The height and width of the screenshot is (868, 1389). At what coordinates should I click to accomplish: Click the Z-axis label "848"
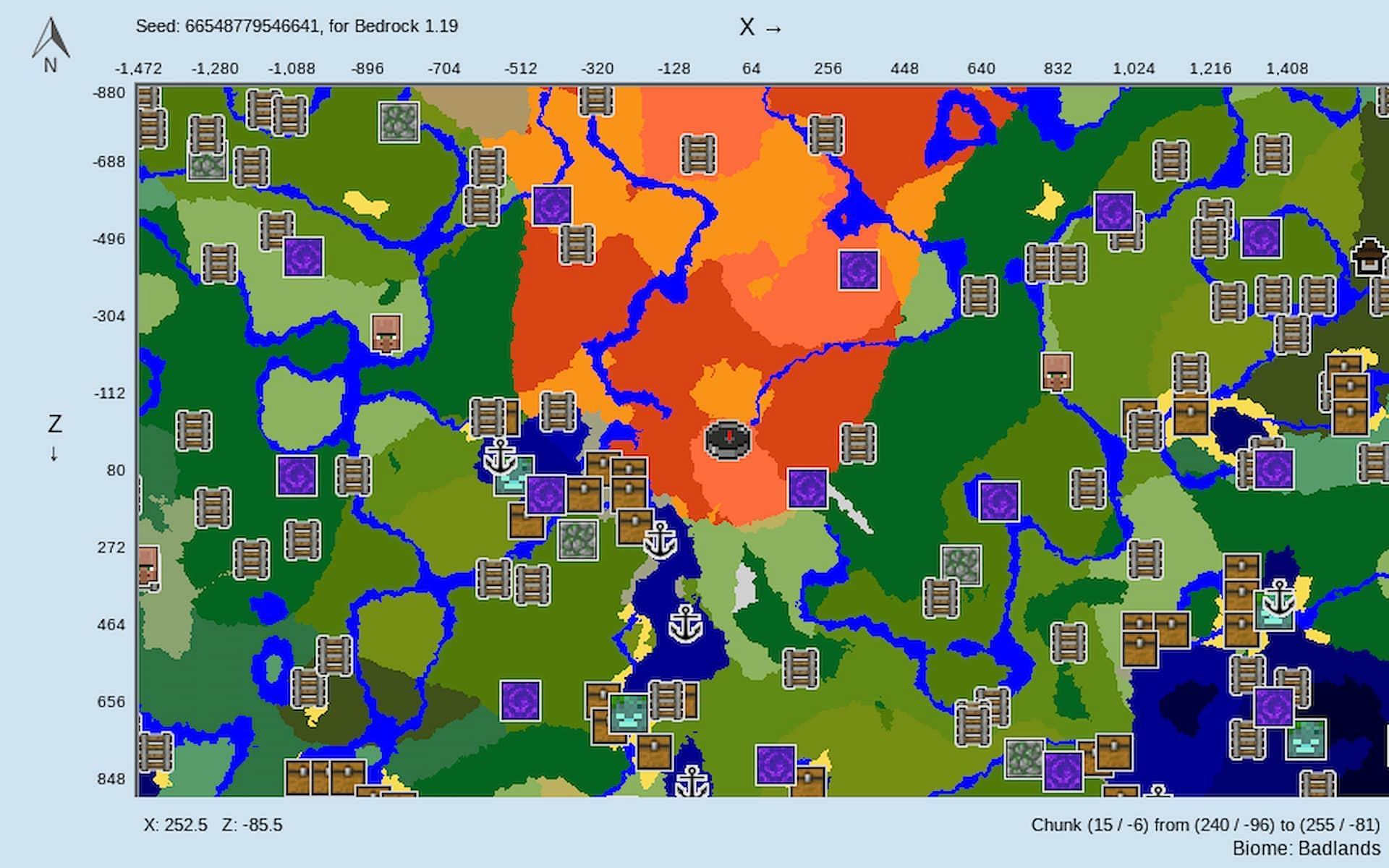[x=111, y=779]
